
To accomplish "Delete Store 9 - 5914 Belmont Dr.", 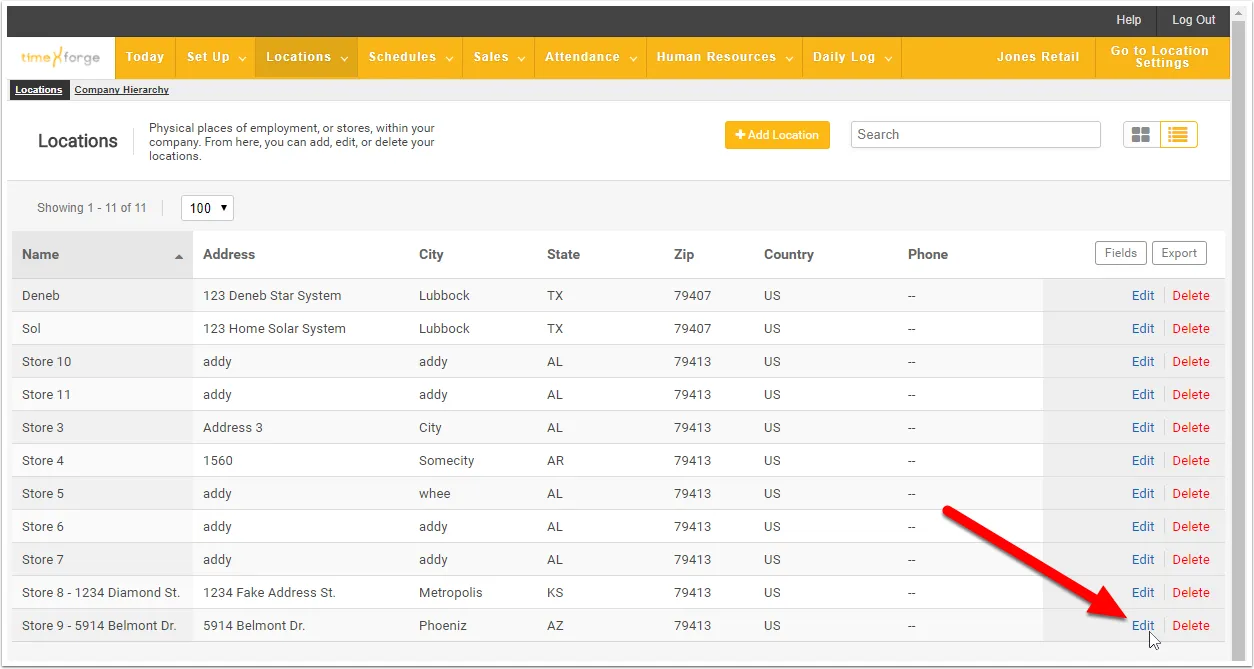I will coord(1191,626).
